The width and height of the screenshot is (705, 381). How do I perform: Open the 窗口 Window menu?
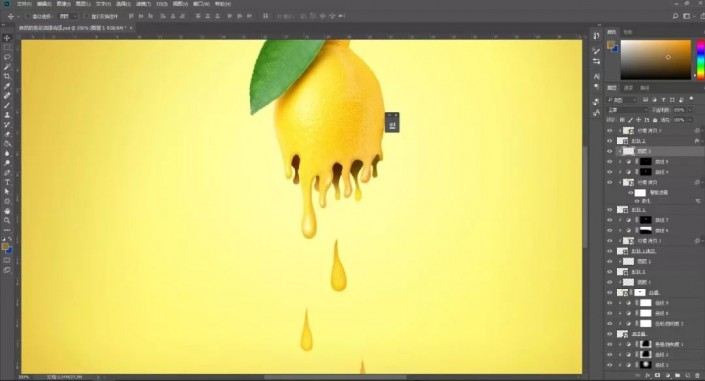(201, 4)
